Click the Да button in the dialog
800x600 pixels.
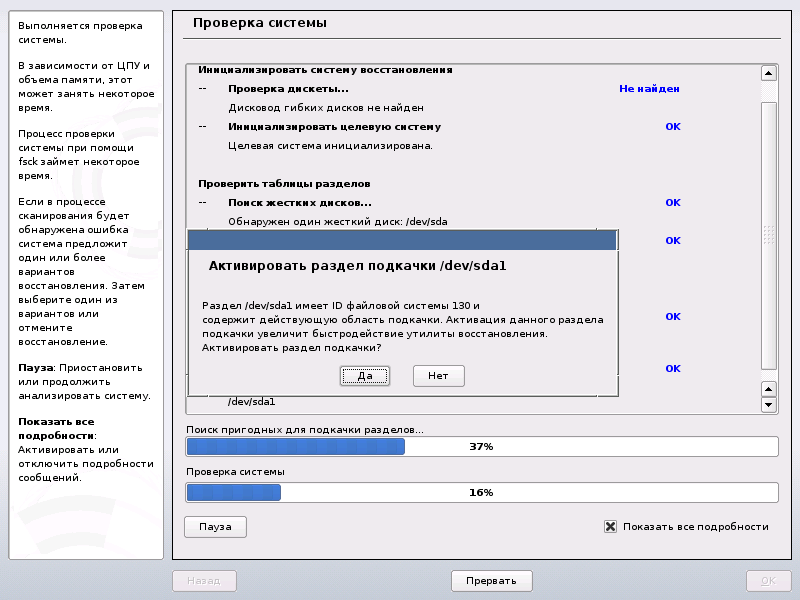tap(364, 376)
